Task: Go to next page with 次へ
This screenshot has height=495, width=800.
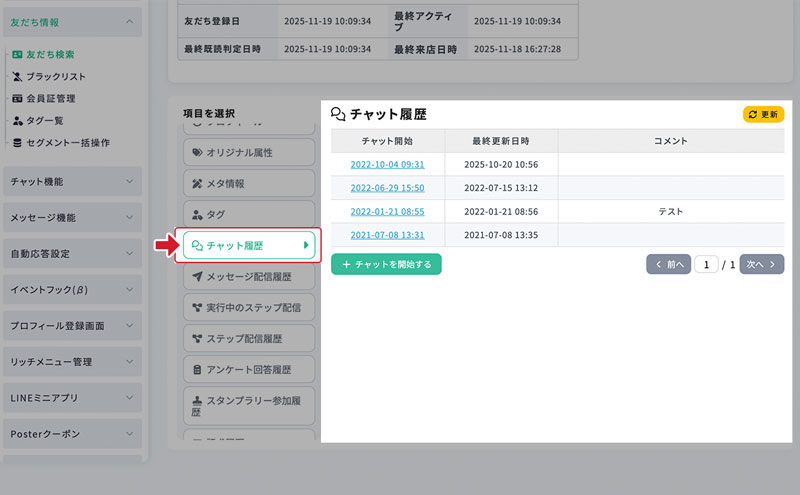Action: pos(761,265)
